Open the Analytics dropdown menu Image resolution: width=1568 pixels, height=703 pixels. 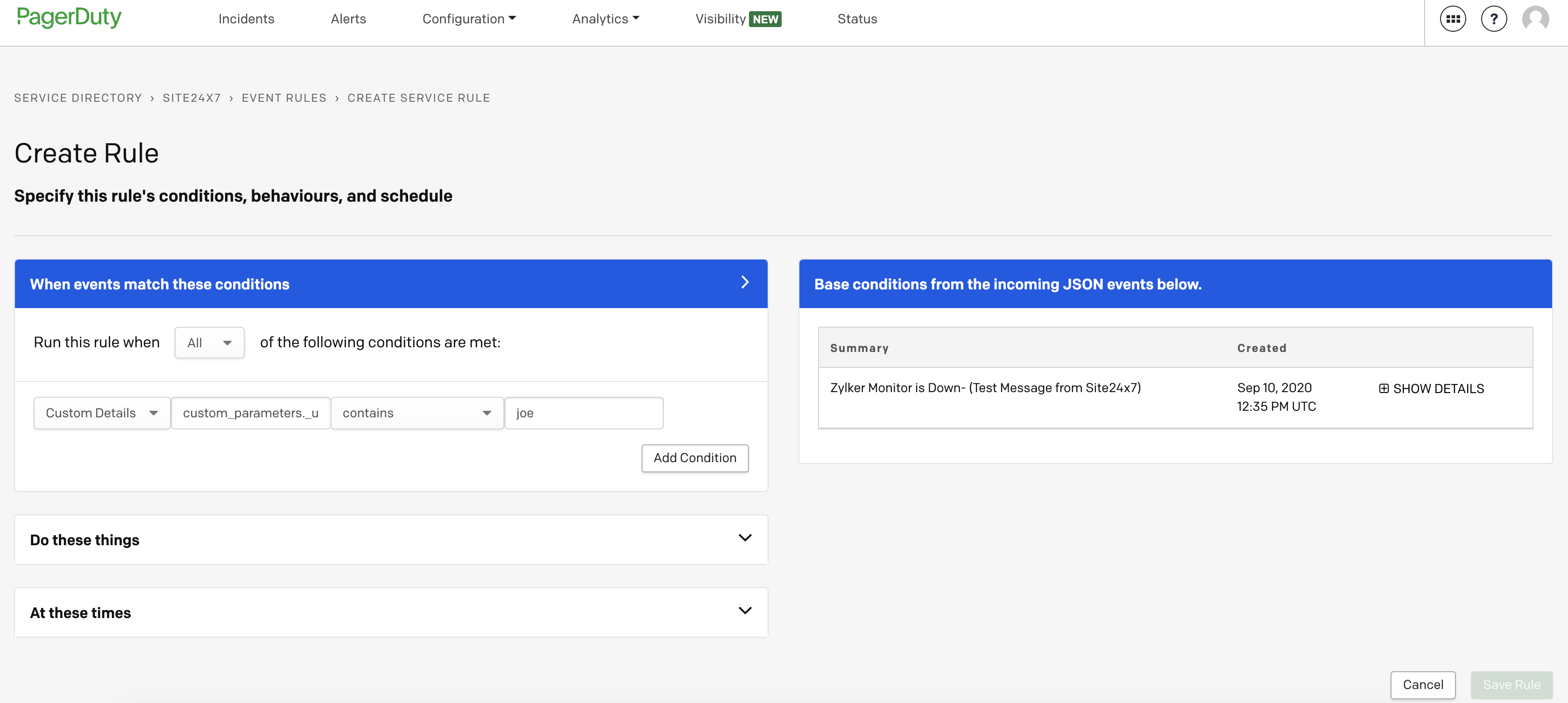(604, 18)
